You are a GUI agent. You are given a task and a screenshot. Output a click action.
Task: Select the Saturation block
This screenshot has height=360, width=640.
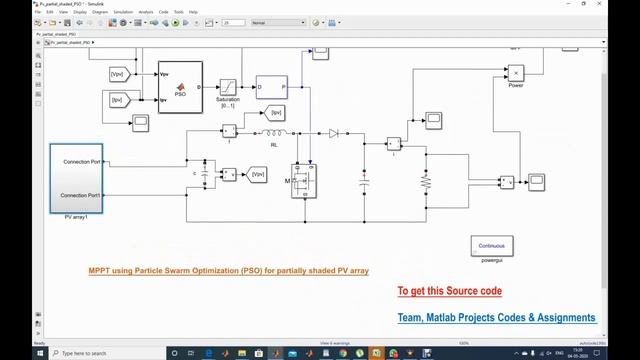click(228, 87)
